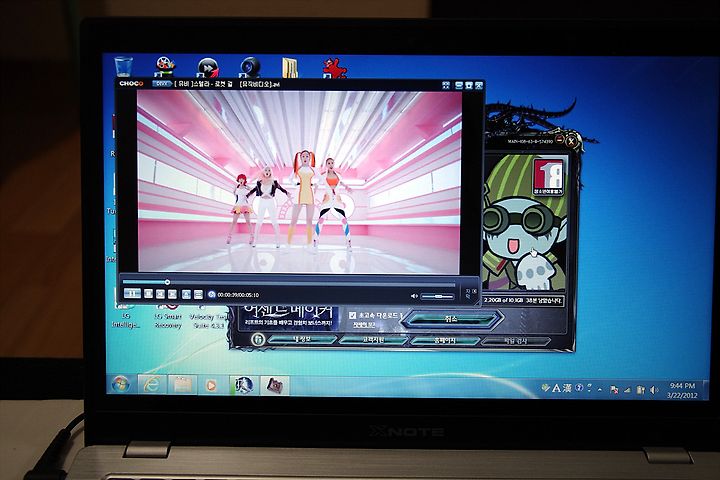This screenshot has height=480, width=720.
Task: Click the rightmost launcher bottom button
Action: (x=516, y=341)
